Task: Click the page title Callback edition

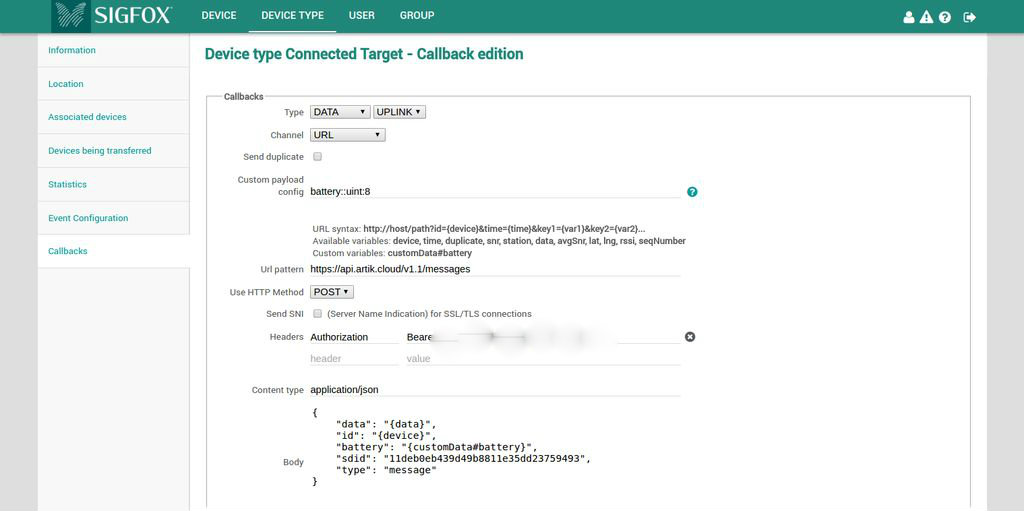Action: (x=364, y=54)
